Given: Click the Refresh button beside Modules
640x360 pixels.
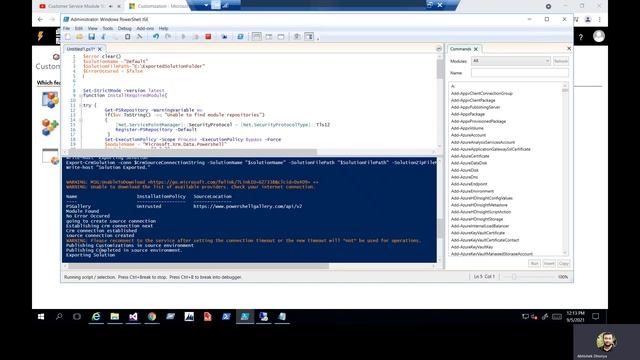Looking at the screenshot, I should click(561, 61).
